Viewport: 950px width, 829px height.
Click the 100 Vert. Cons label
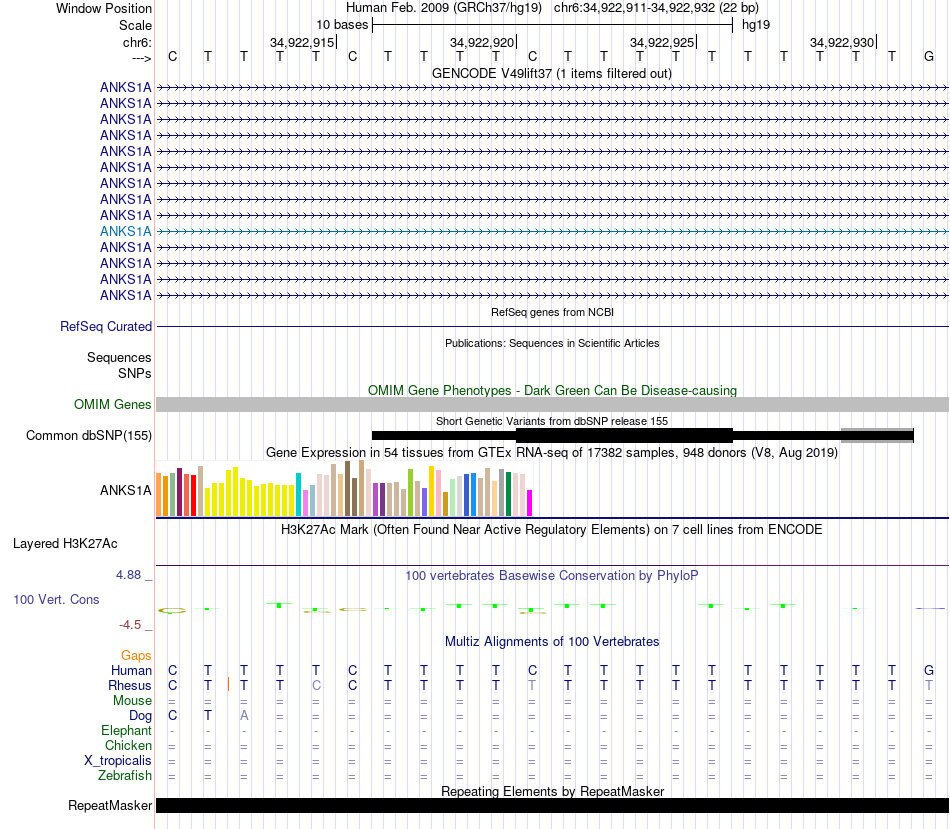(56, 599)
